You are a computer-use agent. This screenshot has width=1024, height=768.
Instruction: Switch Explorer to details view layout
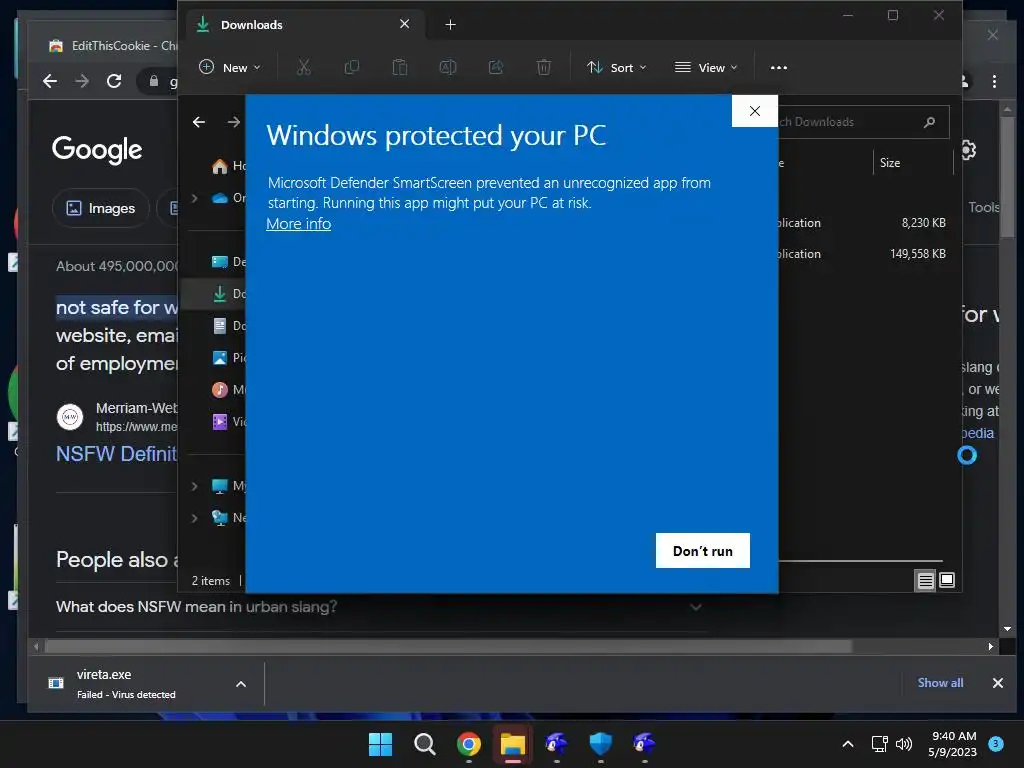[925, 580]
